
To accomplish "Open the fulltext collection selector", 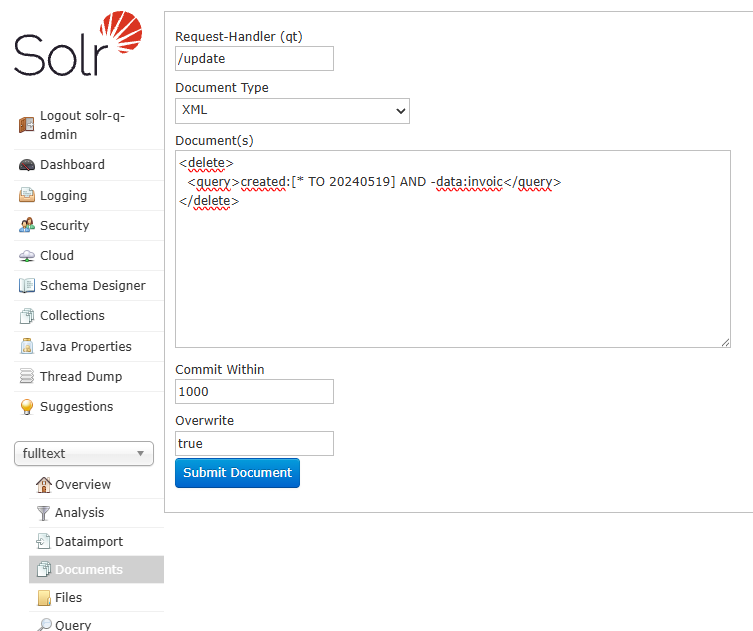I will pyautogui.click(x=84, y=454).
